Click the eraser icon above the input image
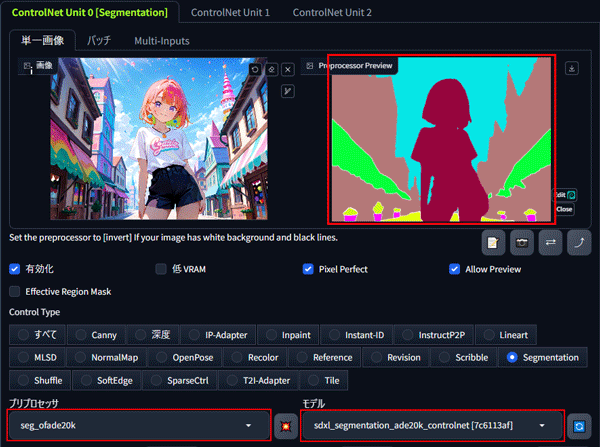 click(271, 69)
